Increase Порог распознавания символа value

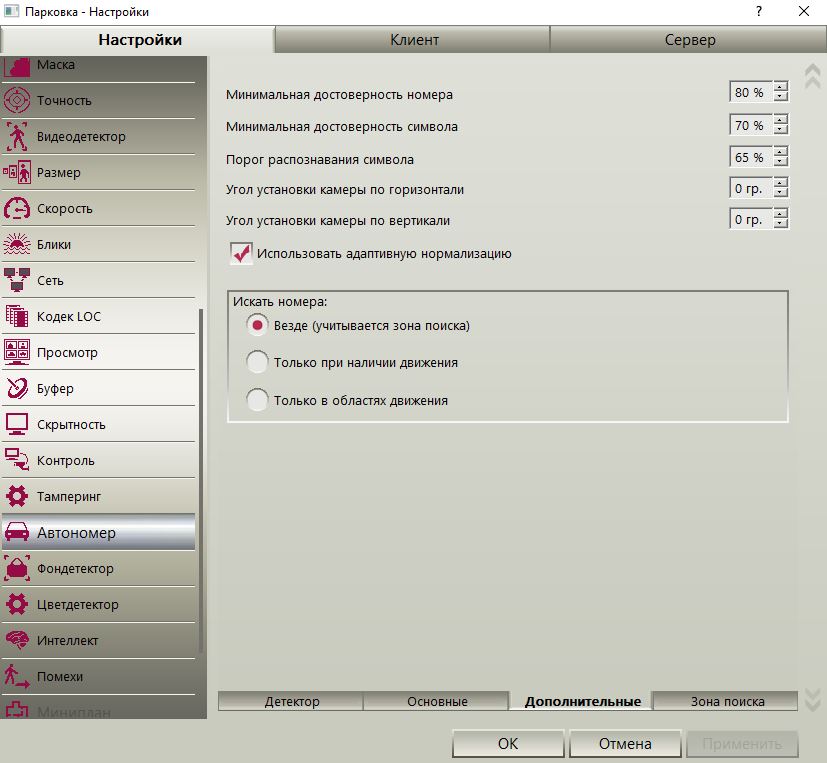coord(780,151)
